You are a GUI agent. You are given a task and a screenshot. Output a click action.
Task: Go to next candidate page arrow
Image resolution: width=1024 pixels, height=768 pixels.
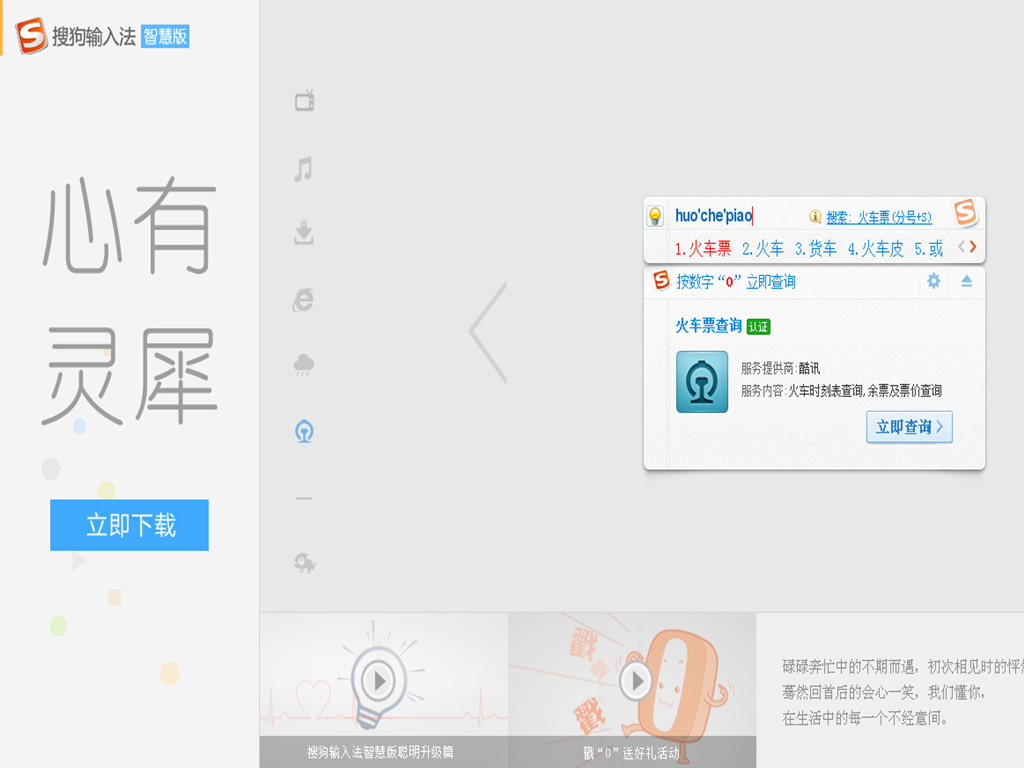pos(973,246)
